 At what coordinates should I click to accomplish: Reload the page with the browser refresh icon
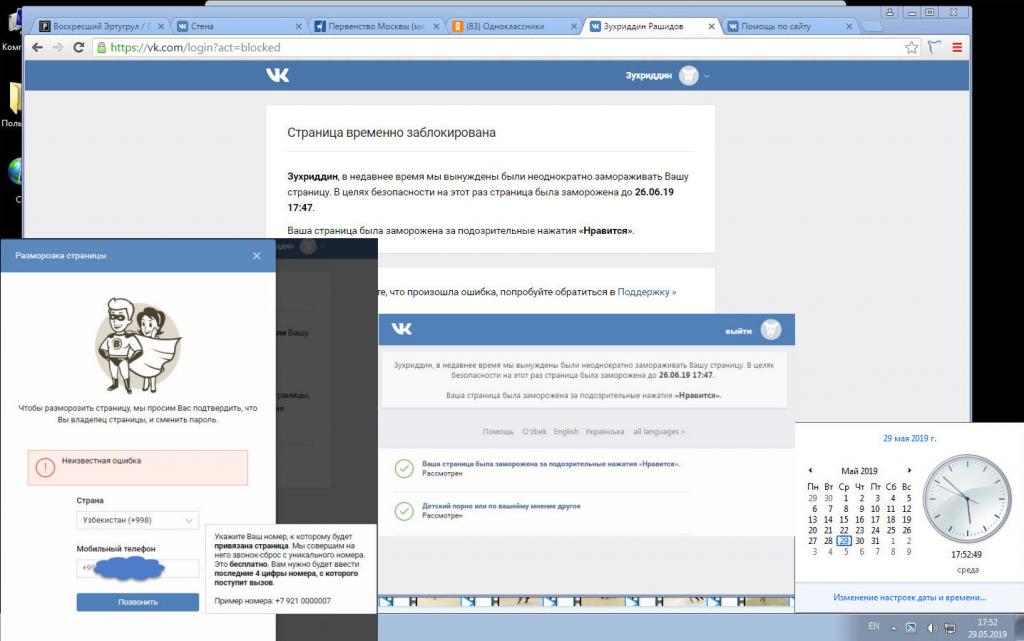tap(79, 47)
